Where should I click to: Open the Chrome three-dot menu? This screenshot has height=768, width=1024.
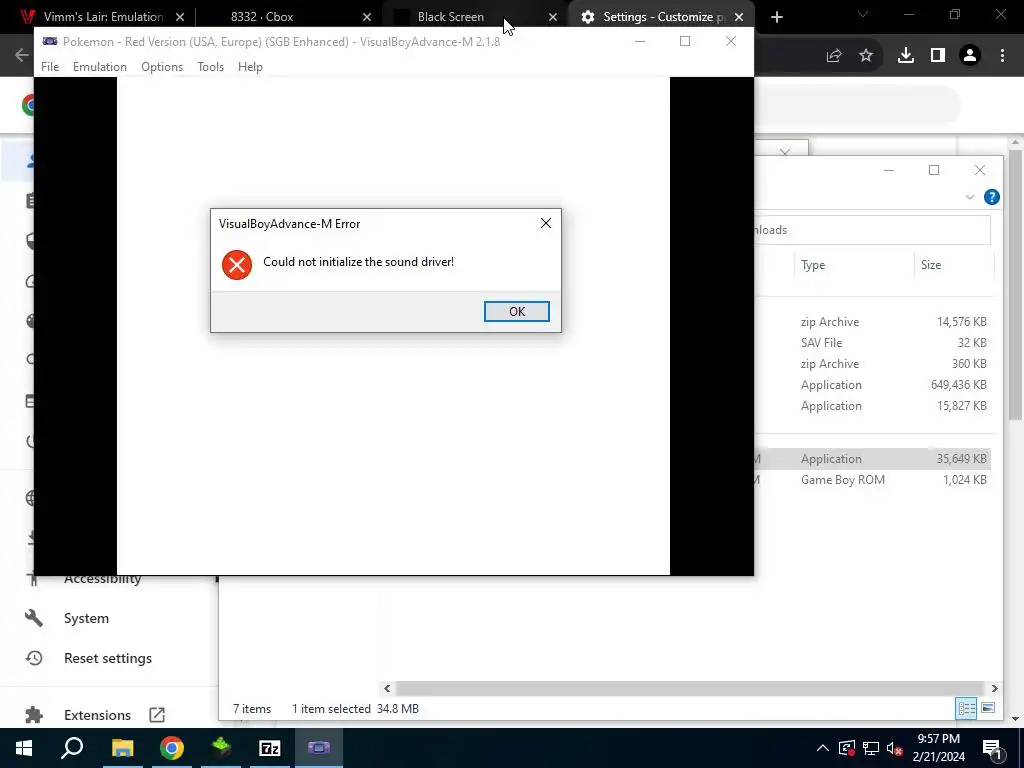coord(1002,56)
